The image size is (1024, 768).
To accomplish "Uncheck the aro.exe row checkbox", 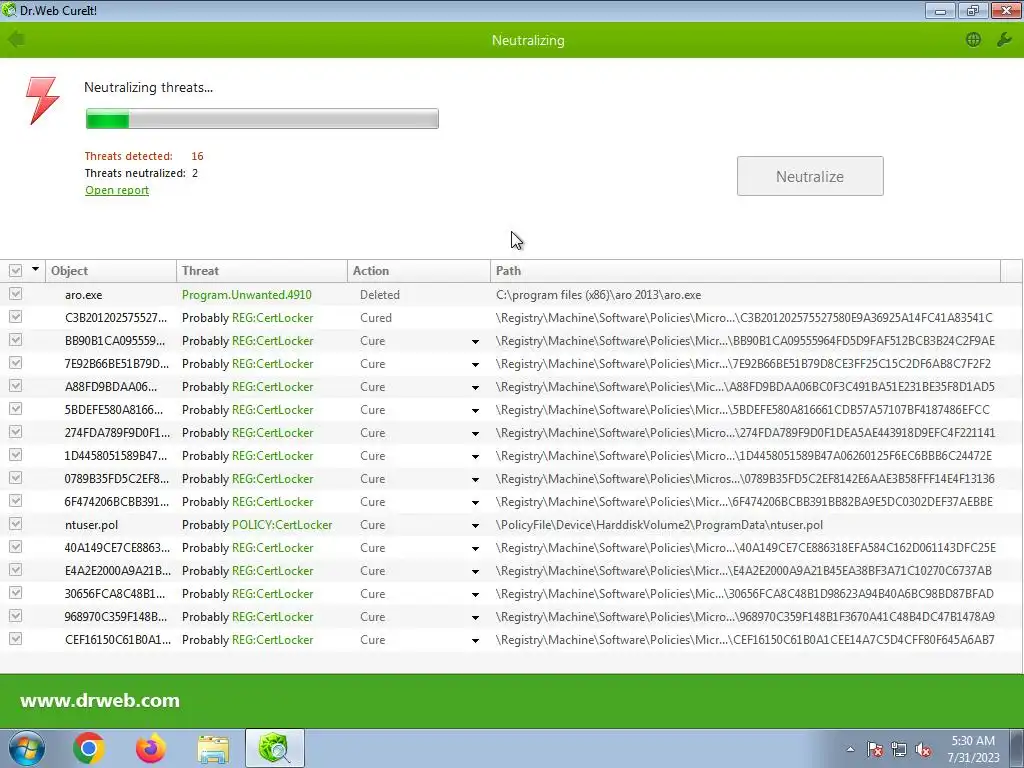I will [16, 295].
